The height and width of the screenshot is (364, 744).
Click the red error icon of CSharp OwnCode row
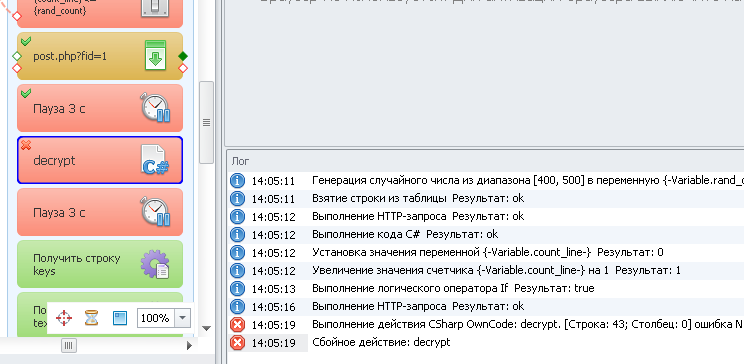tap(237, 325)
